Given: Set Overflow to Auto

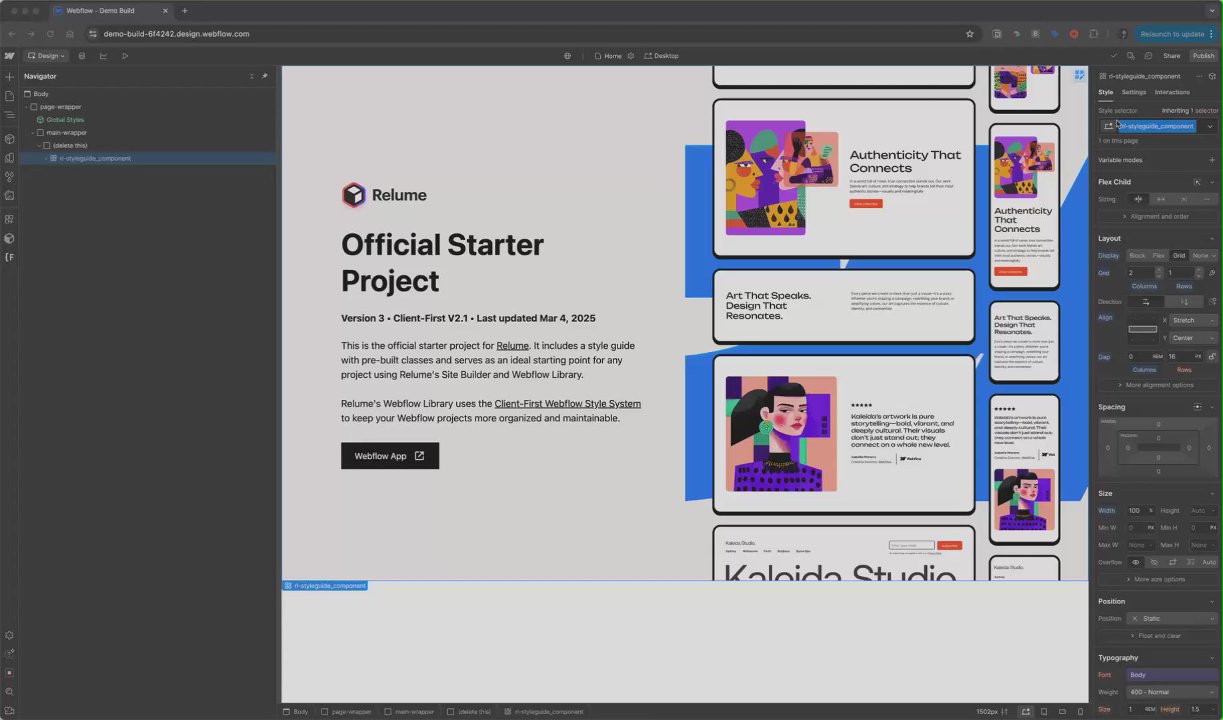Looking at the screenshot, I should coord(1209,562).
